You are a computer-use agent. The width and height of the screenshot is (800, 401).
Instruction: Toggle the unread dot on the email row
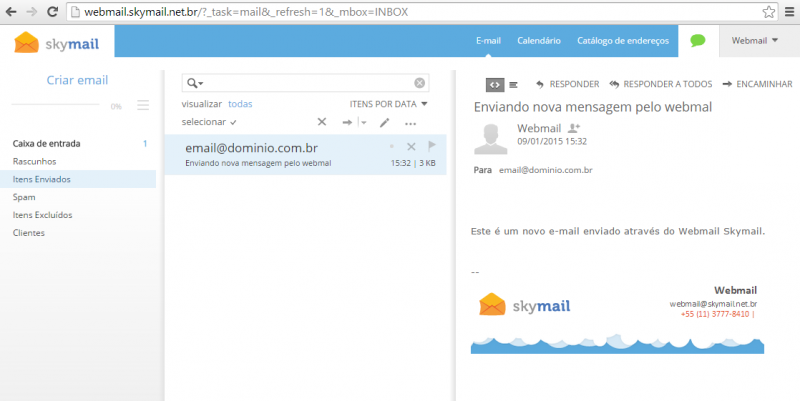click(392, 146)
